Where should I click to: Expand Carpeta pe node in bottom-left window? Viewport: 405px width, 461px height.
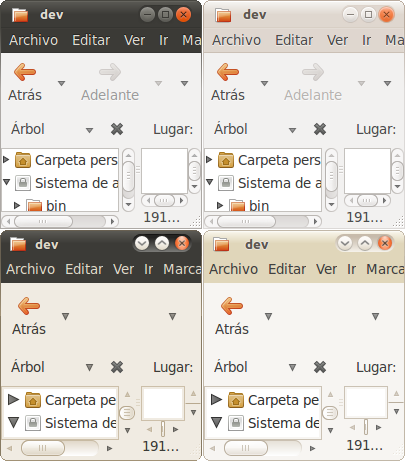[13, 399]
